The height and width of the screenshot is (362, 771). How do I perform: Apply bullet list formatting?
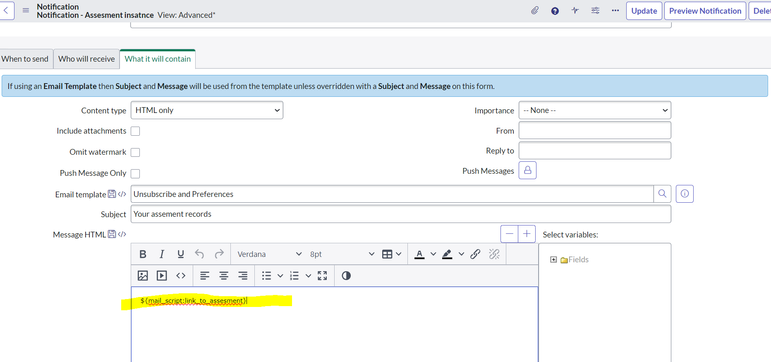pos(267,275)
